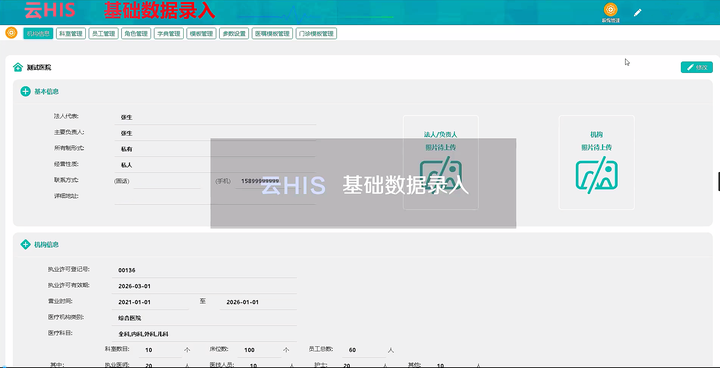Click the green 修改 edit button

point(697,68)
